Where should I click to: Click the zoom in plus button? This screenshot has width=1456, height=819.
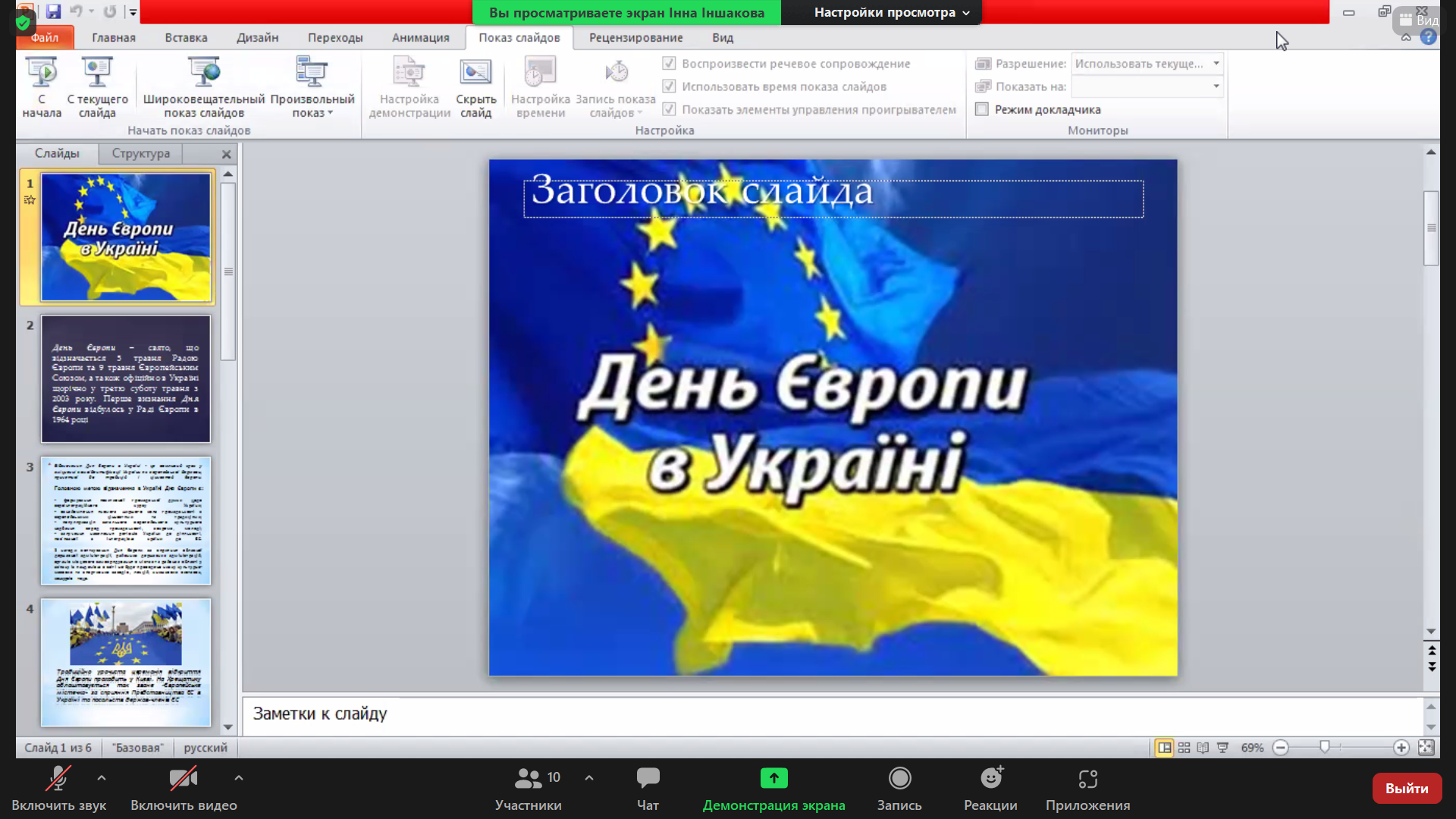click(1401, 748)
